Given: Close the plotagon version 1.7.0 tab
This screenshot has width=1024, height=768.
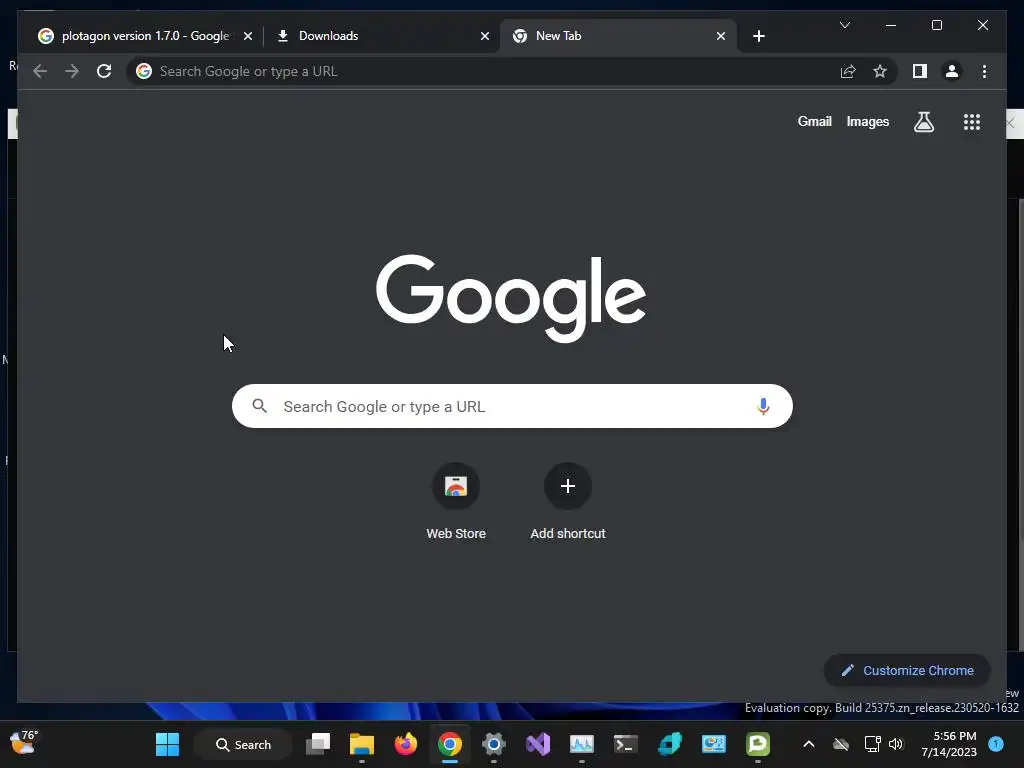Looking at the screenshot, I should coord(248,36).
